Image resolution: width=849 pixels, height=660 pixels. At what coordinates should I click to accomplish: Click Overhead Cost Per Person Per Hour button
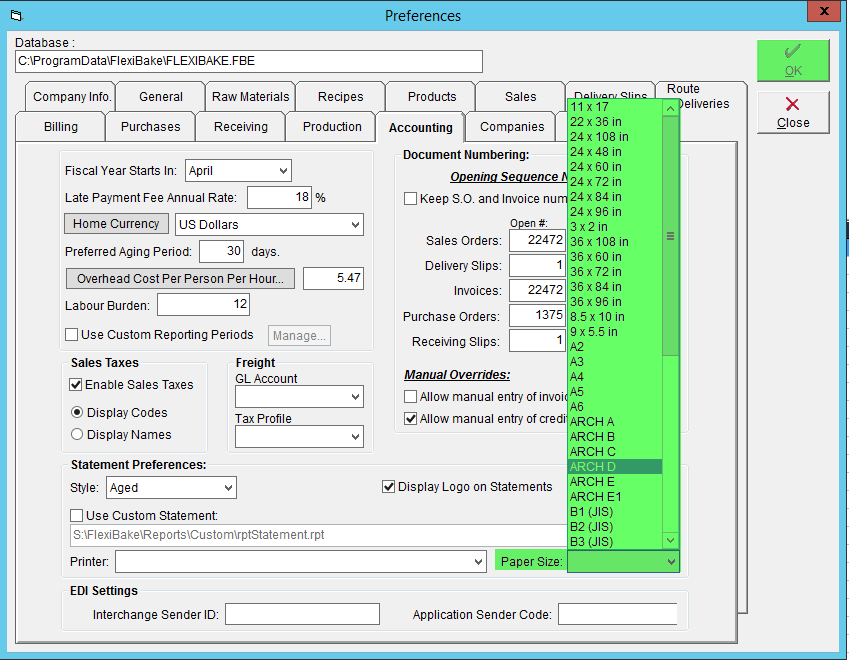pos(180,279)
